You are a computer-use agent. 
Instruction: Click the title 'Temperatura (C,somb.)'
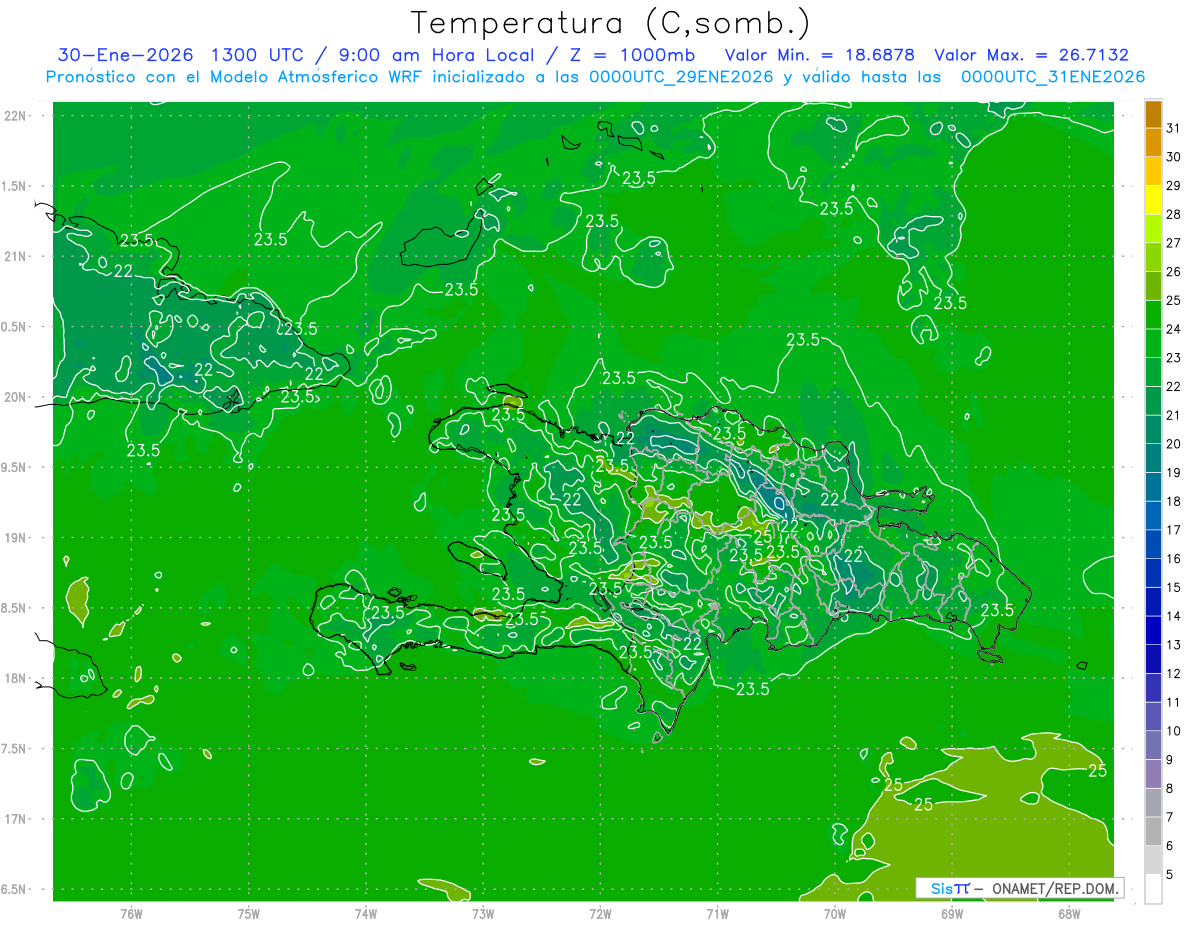[x=610, y=23]
